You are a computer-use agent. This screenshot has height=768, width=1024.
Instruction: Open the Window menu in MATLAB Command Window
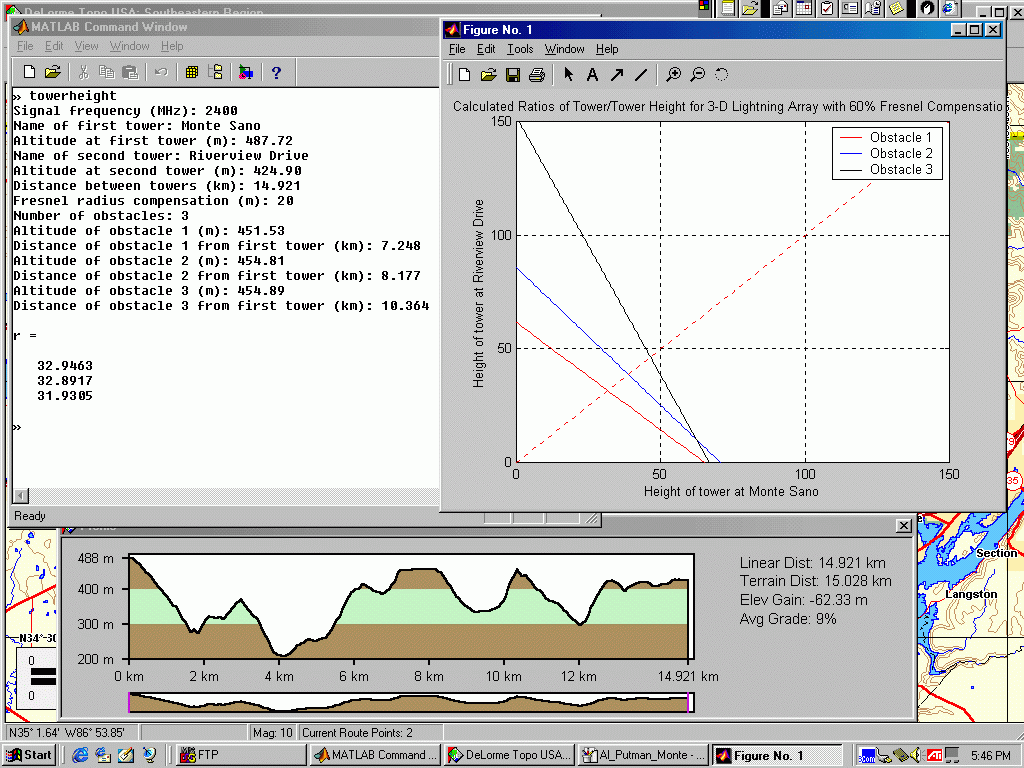coord(129,46)
